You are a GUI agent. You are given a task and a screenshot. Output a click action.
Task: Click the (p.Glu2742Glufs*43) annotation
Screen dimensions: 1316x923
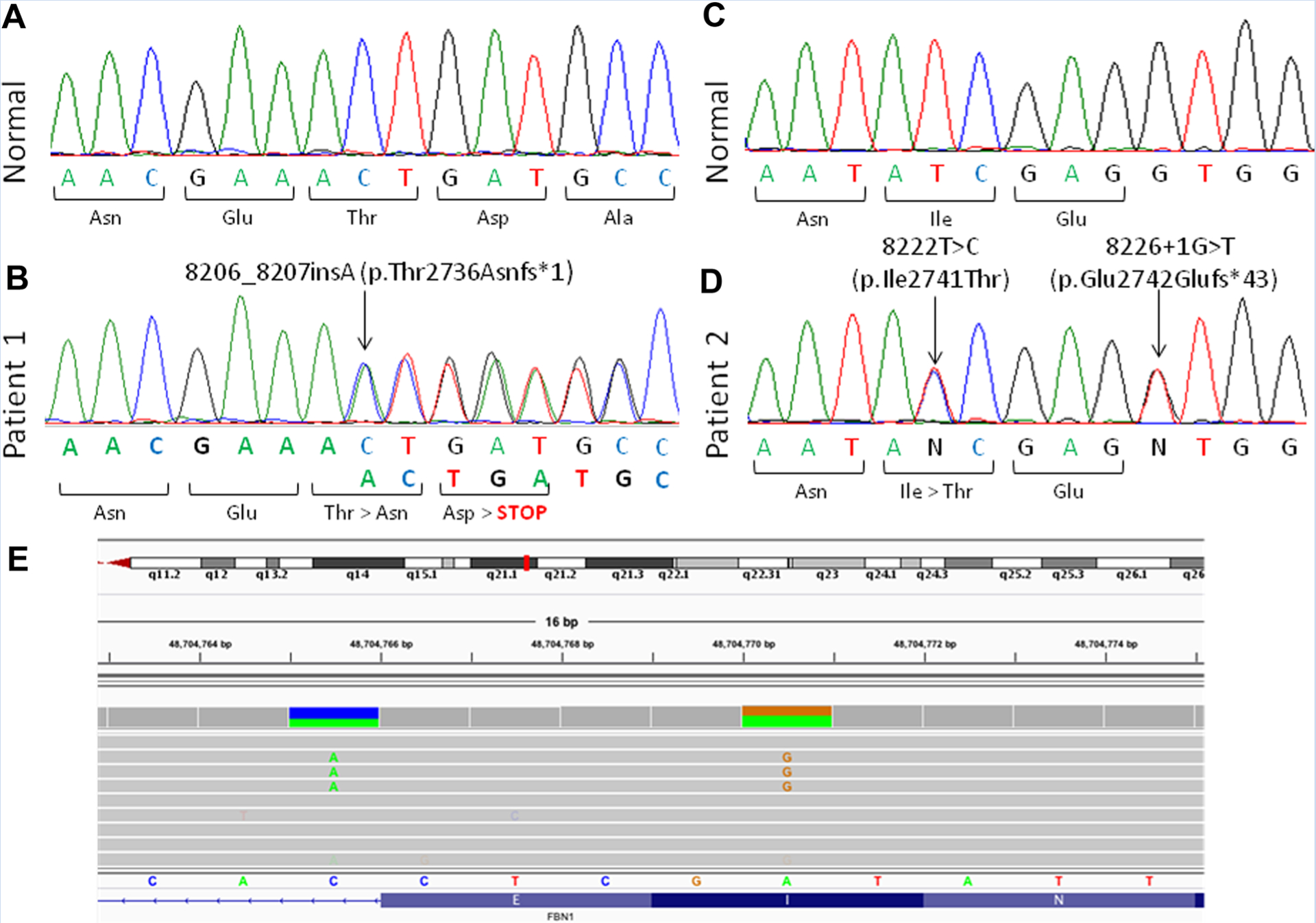1163,279
